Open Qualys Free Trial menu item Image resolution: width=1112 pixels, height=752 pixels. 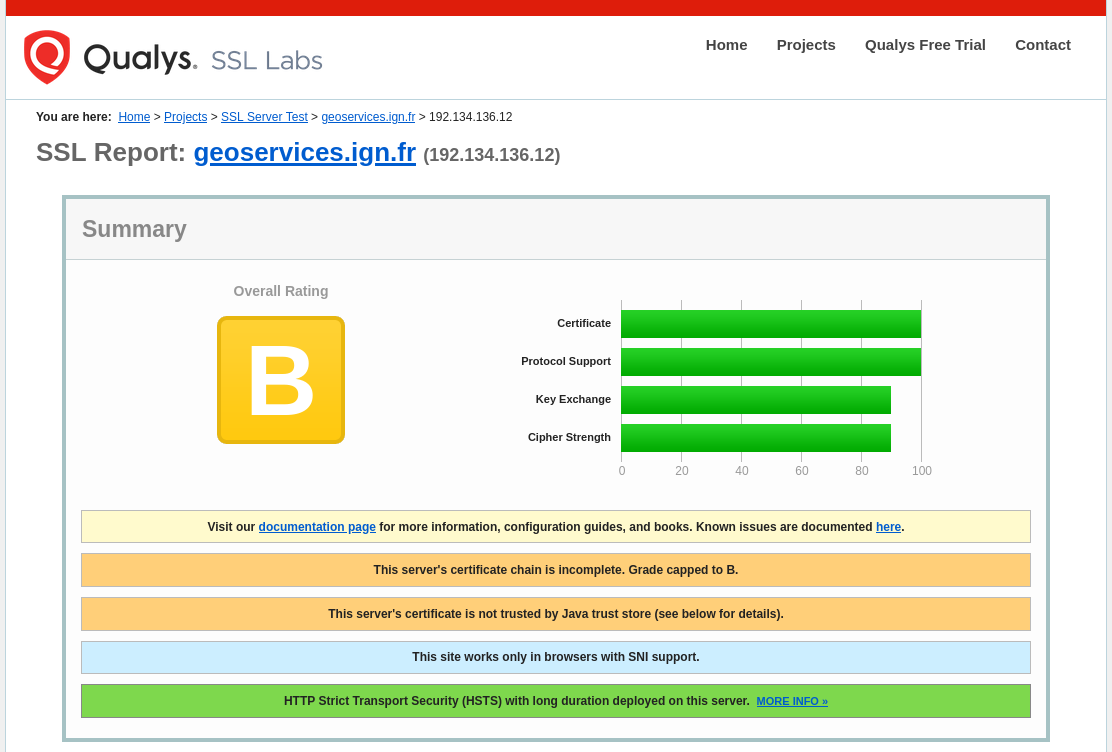coord(925,45)
